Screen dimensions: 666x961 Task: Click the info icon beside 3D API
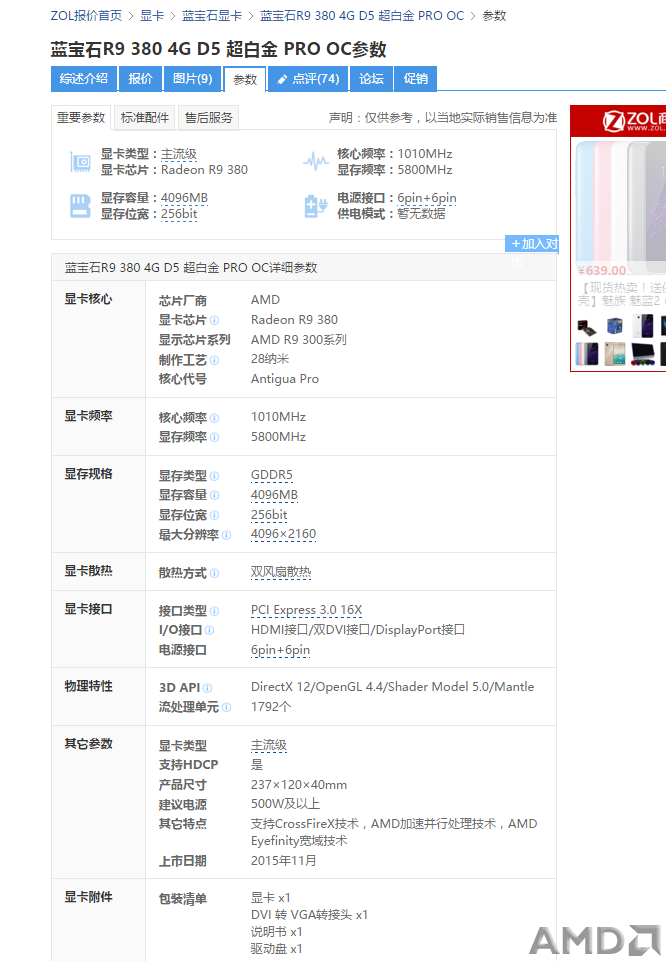tap(207, 688)
